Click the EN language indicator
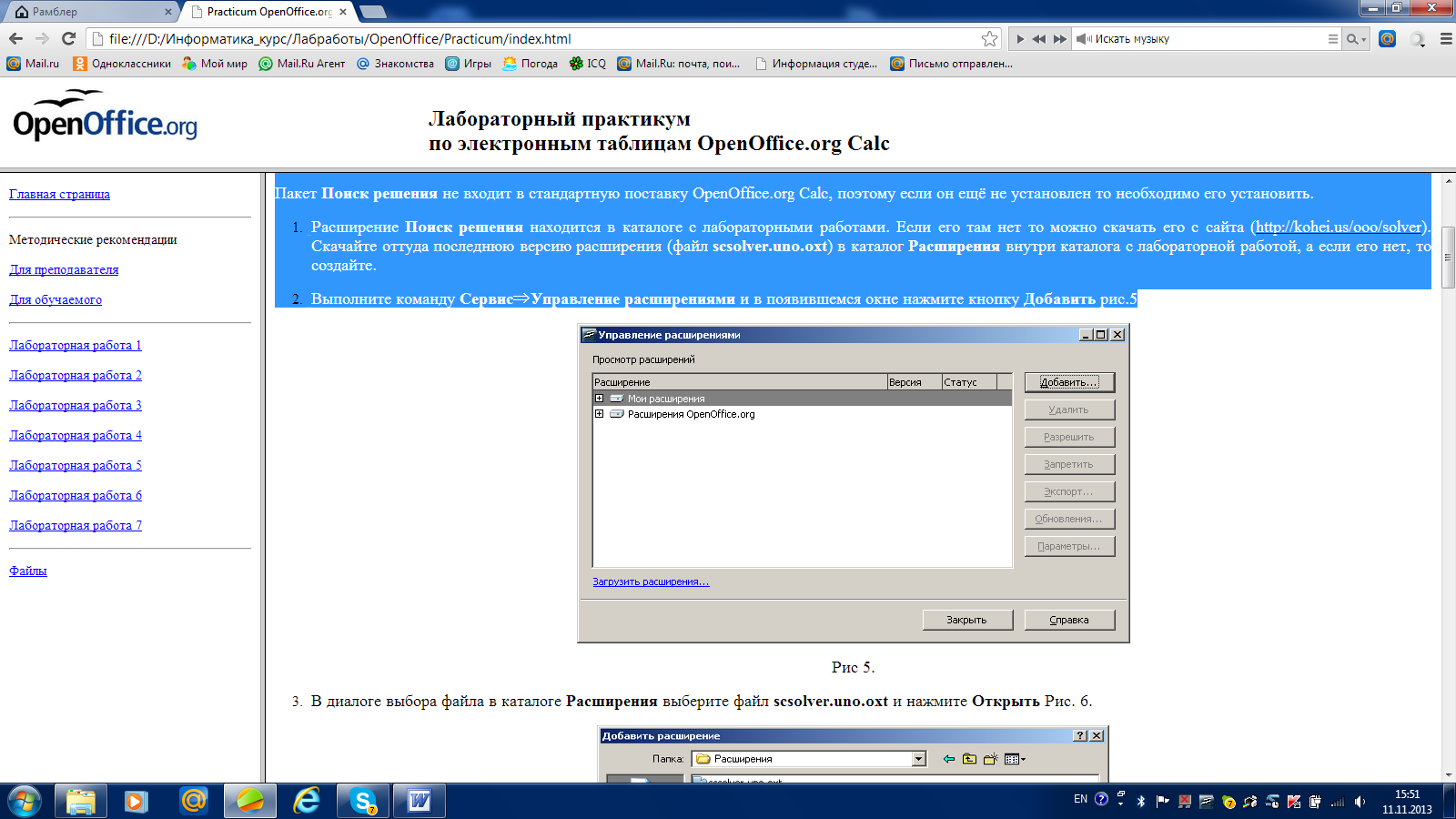 [x=1080, y=799]
